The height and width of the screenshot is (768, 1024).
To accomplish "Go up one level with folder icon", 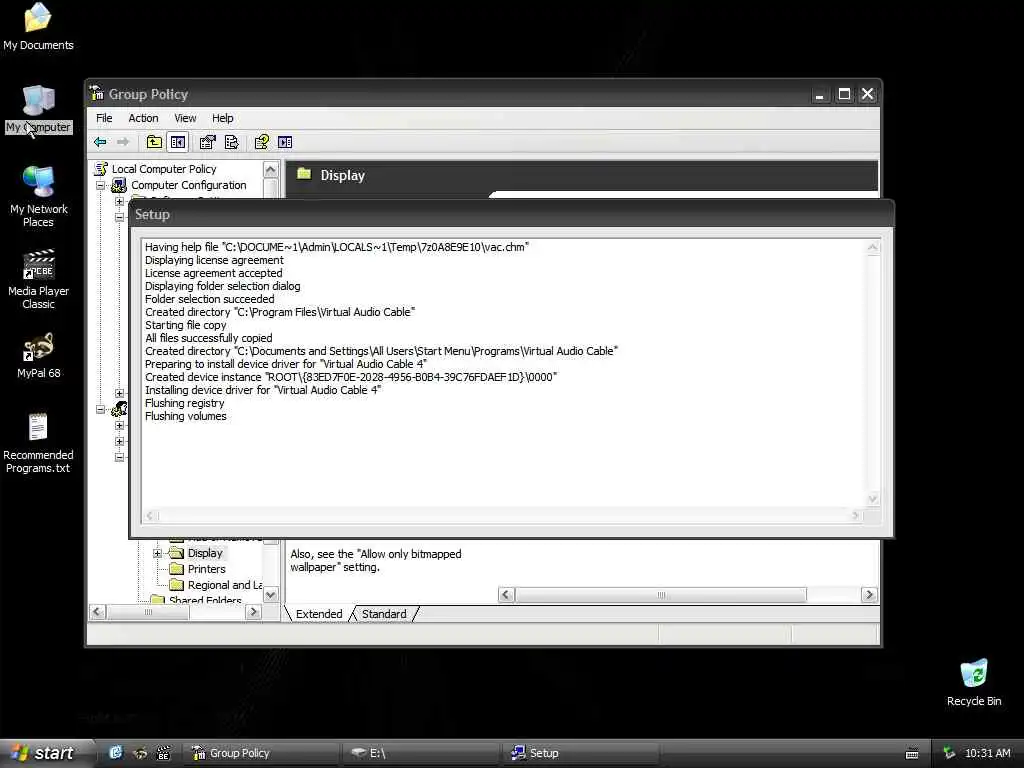I will pos(154,142).
